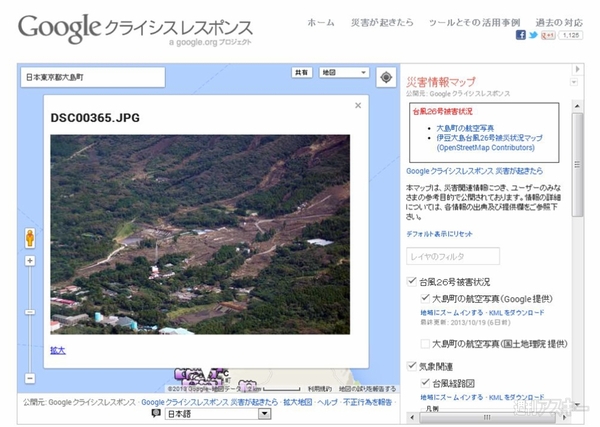The image size is (600, 427).
Task: Open the ホーム menu item
Action: click(321, 23)
